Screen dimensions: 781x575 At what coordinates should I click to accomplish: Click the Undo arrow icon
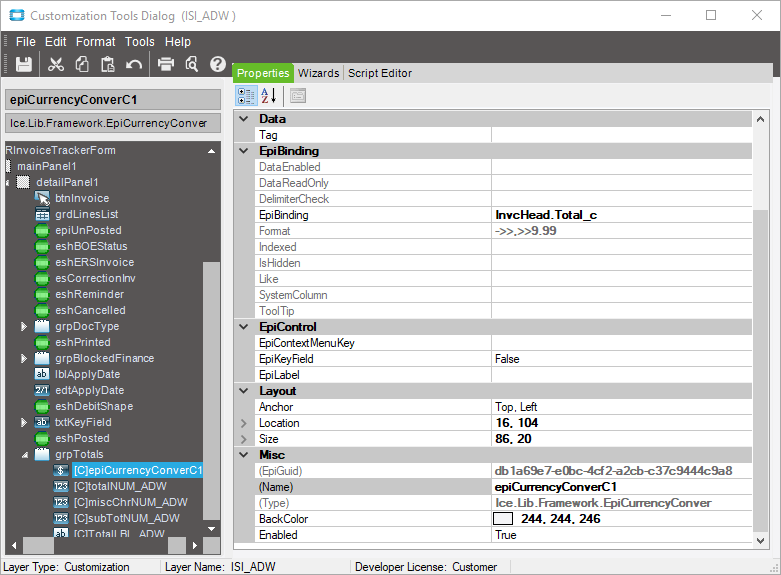(133, 64)
